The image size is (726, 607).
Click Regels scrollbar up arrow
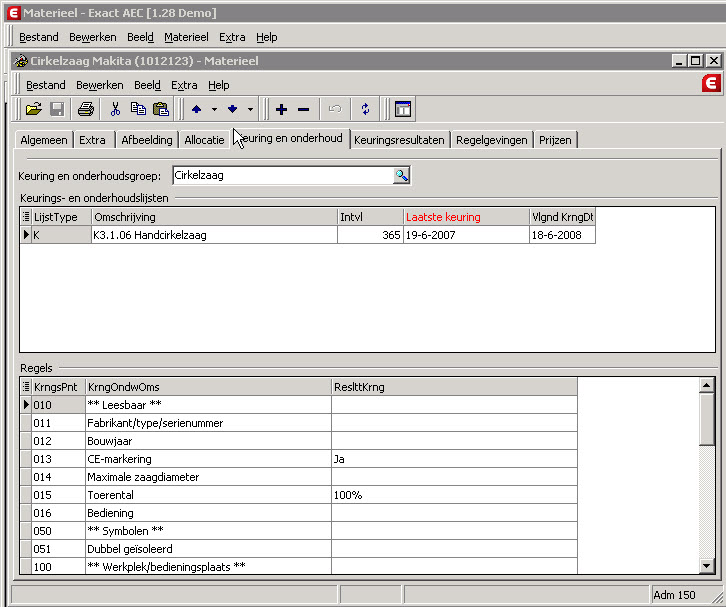click(x=707, y=385)
